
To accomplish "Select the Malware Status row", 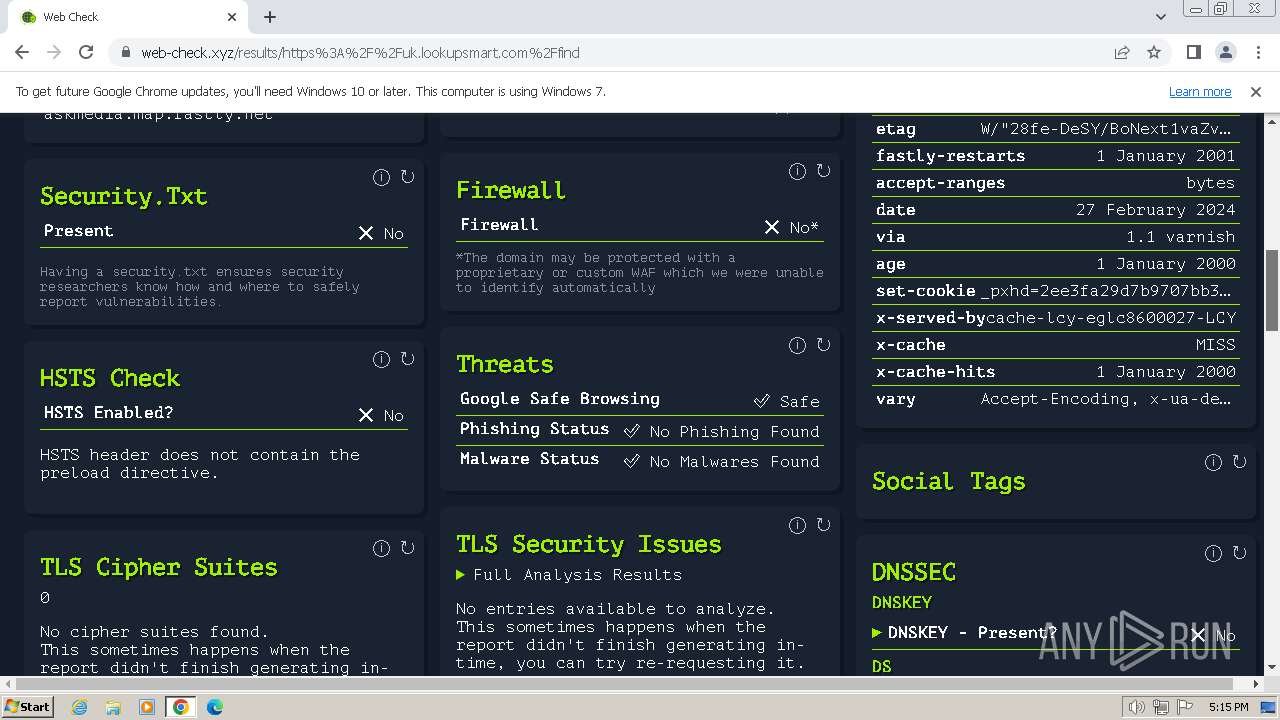I will coord(640,460).
